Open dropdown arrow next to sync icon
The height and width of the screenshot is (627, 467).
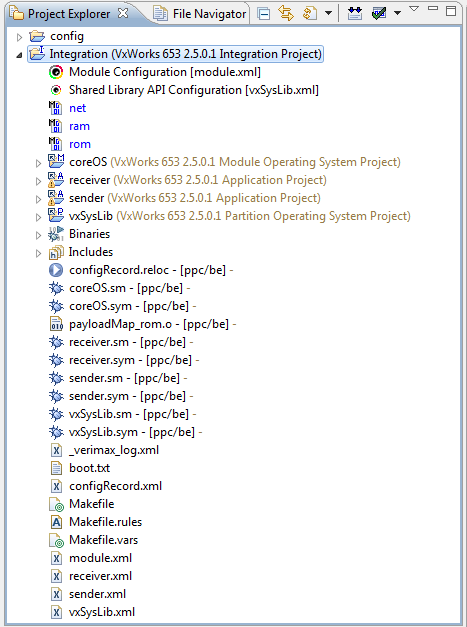(328, 13)
